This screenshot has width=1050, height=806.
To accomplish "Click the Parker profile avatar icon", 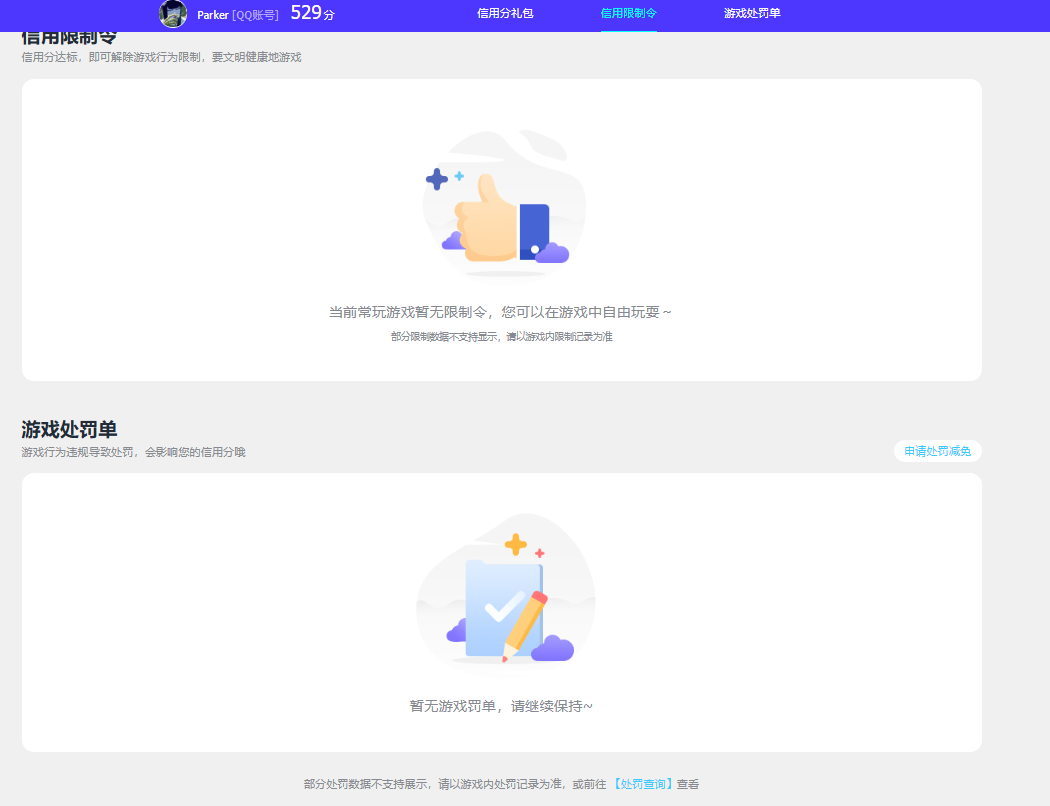I will [172, 14].
